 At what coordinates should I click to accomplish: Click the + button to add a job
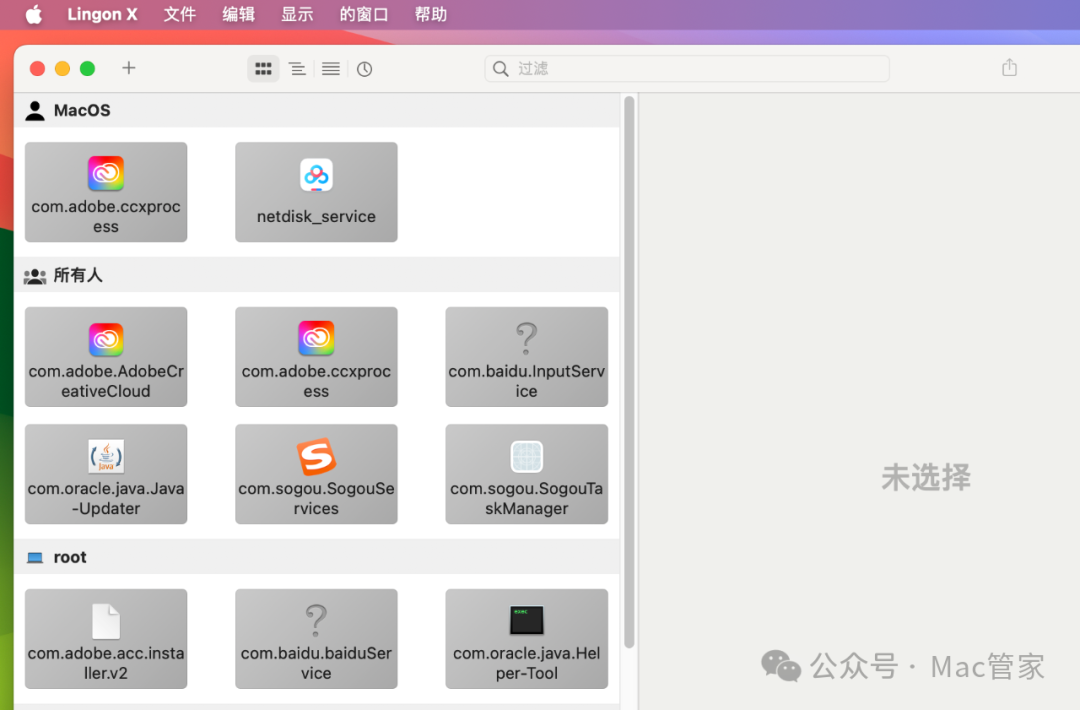[128, 68]
